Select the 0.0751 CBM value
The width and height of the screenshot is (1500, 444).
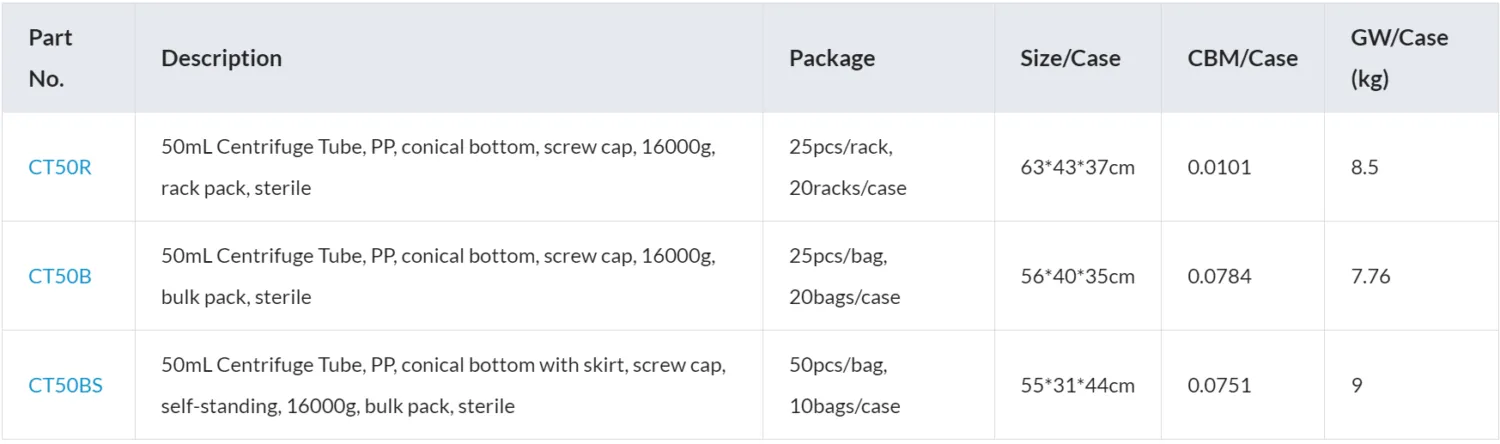click(1219, 385)
